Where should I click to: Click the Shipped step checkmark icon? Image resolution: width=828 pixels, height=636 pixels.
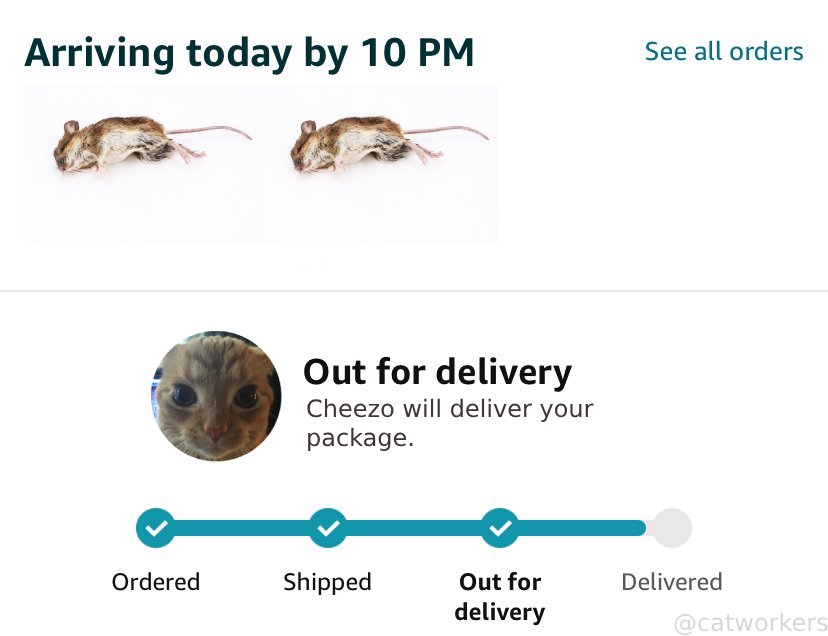tap(327, 527)
